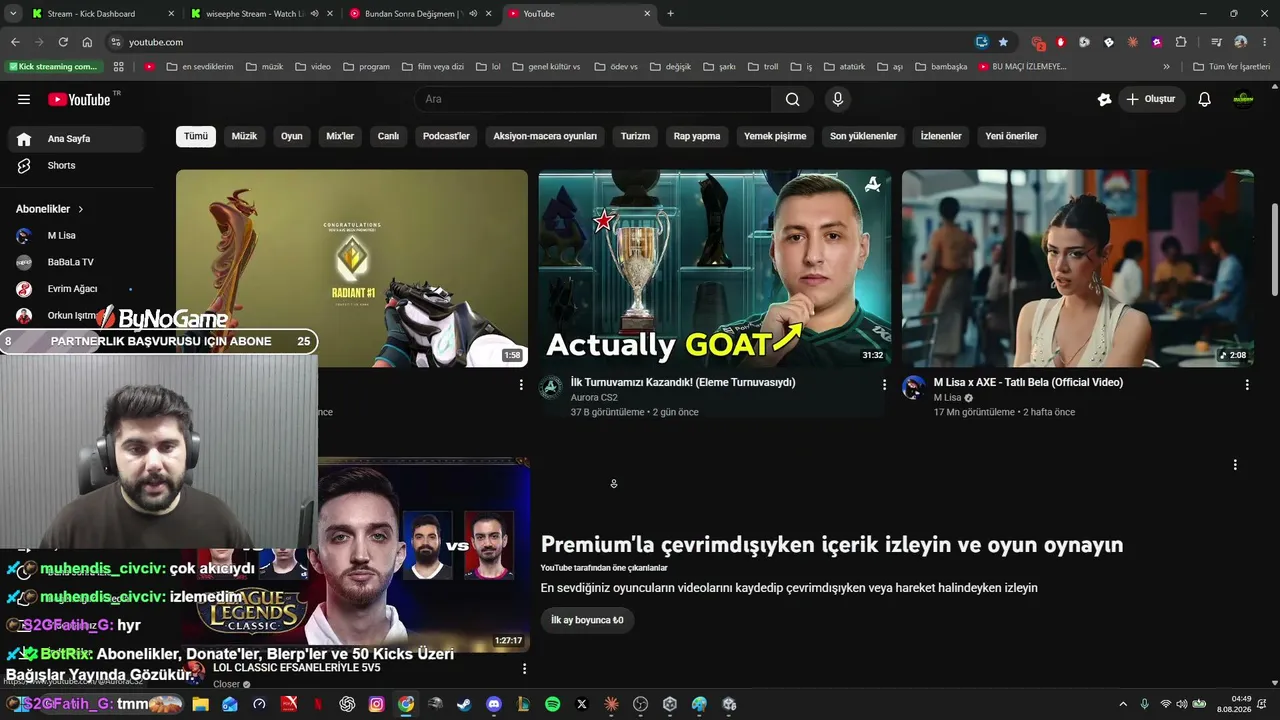Show more bookmarks with the double chevron

click(1166, 67)
